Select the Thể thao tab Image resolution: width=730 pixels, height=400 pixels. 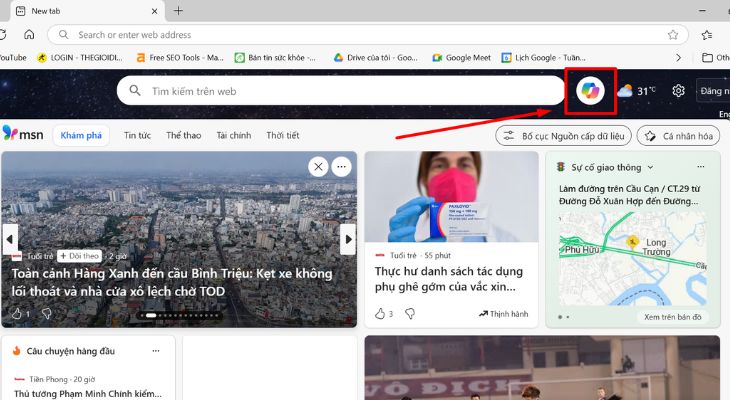tap(183, 136)
